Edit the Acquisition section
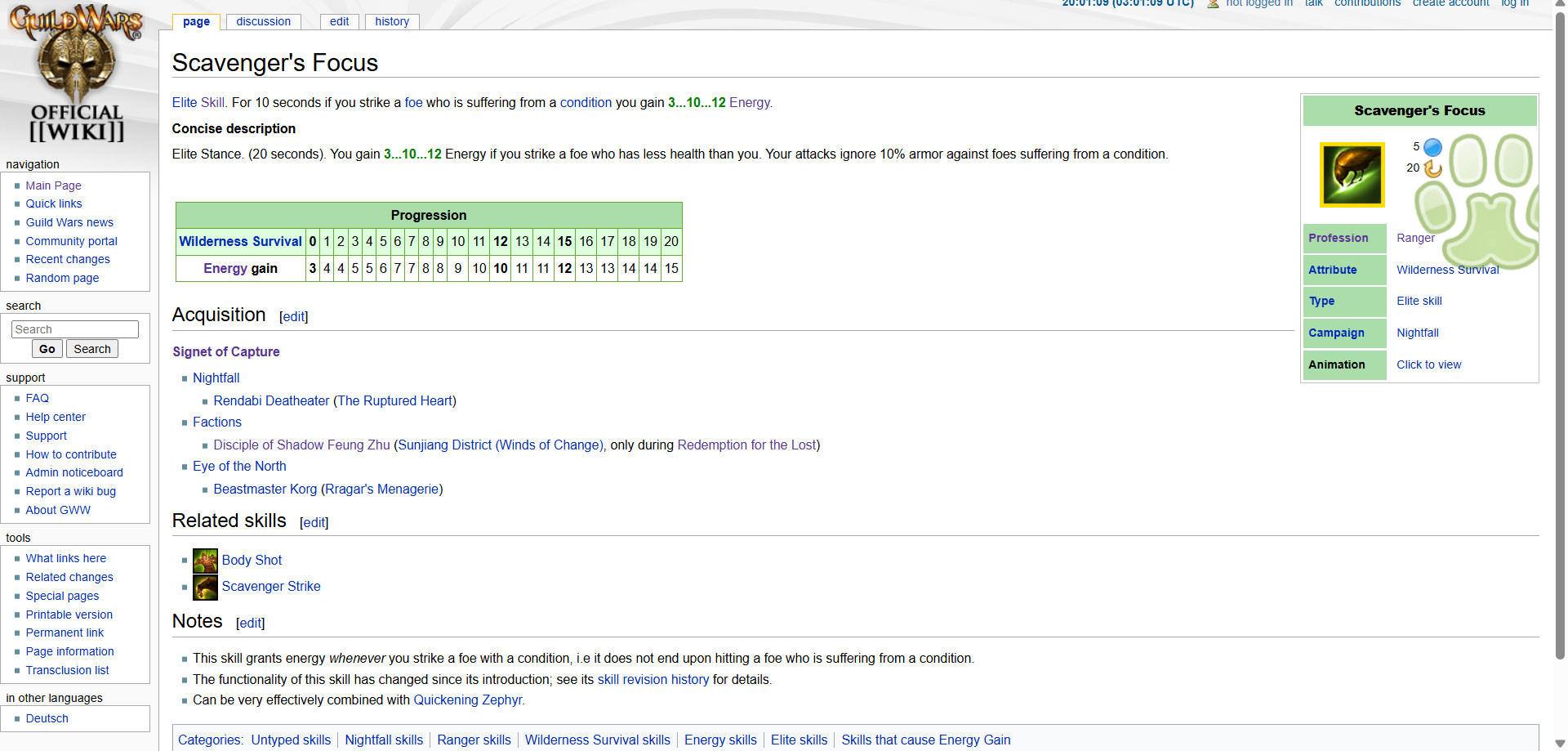 coord(294,316)
